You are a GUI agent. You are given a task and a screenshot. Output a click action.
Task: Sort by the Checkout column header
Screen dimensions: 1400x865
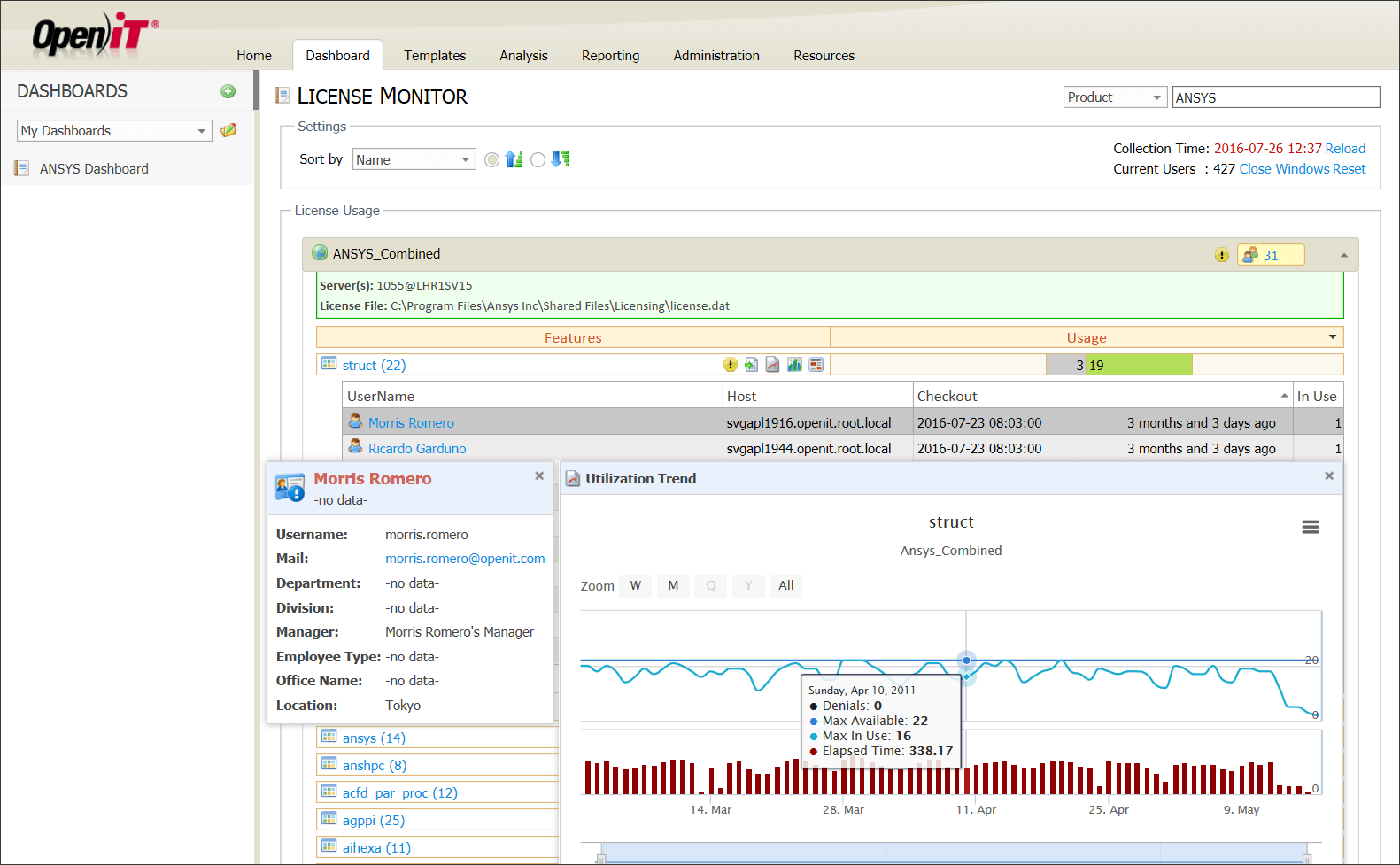click(x=1102, y=396)
